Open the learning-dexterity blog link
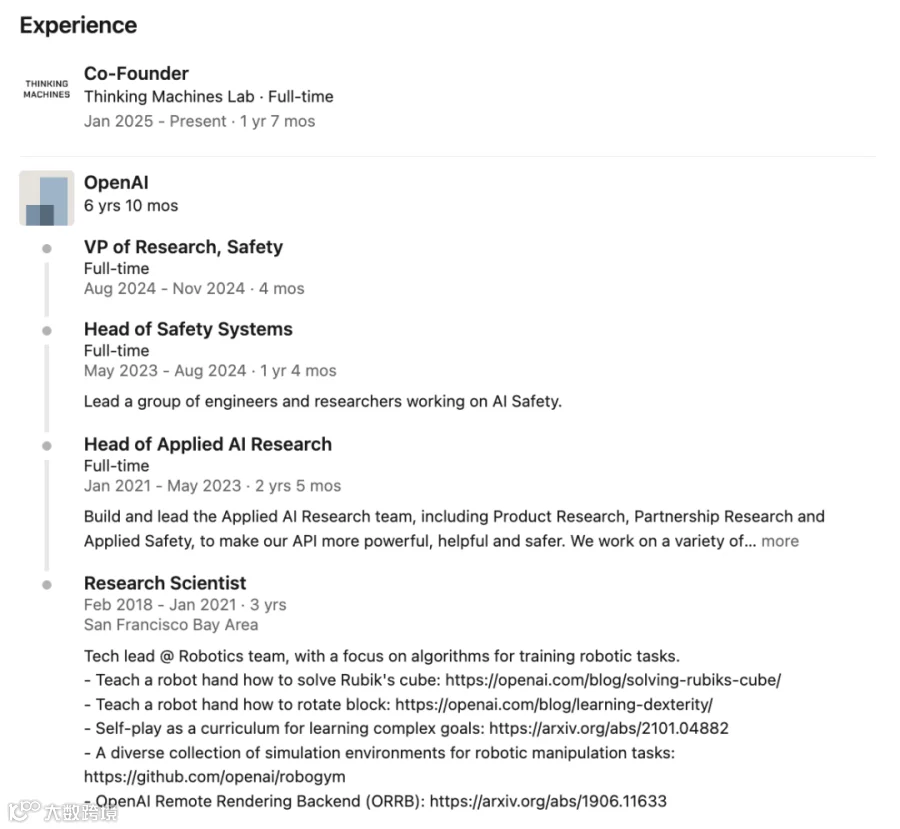The image size is (900, 829). [x=554, y=704]
